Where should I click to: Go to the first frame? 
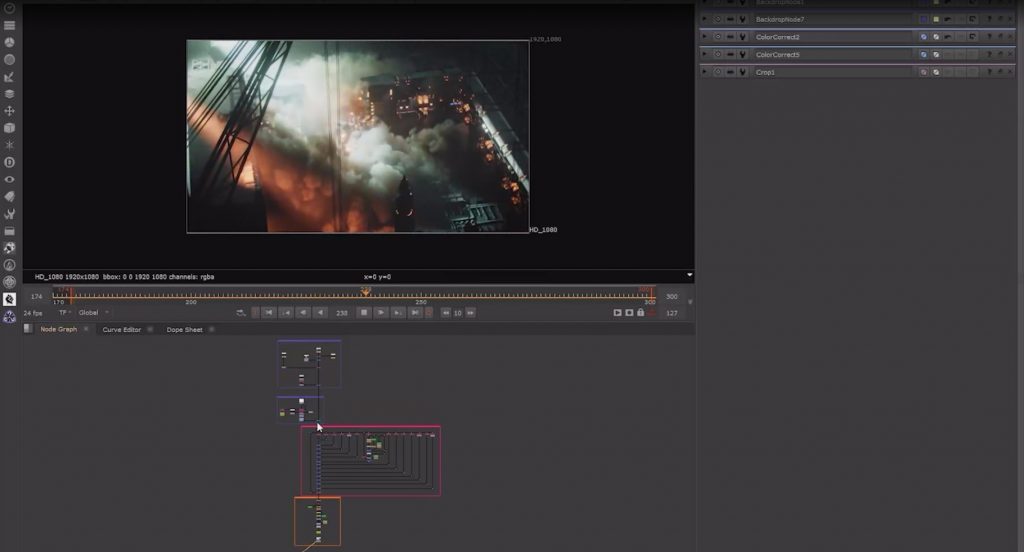click(269, 313)
